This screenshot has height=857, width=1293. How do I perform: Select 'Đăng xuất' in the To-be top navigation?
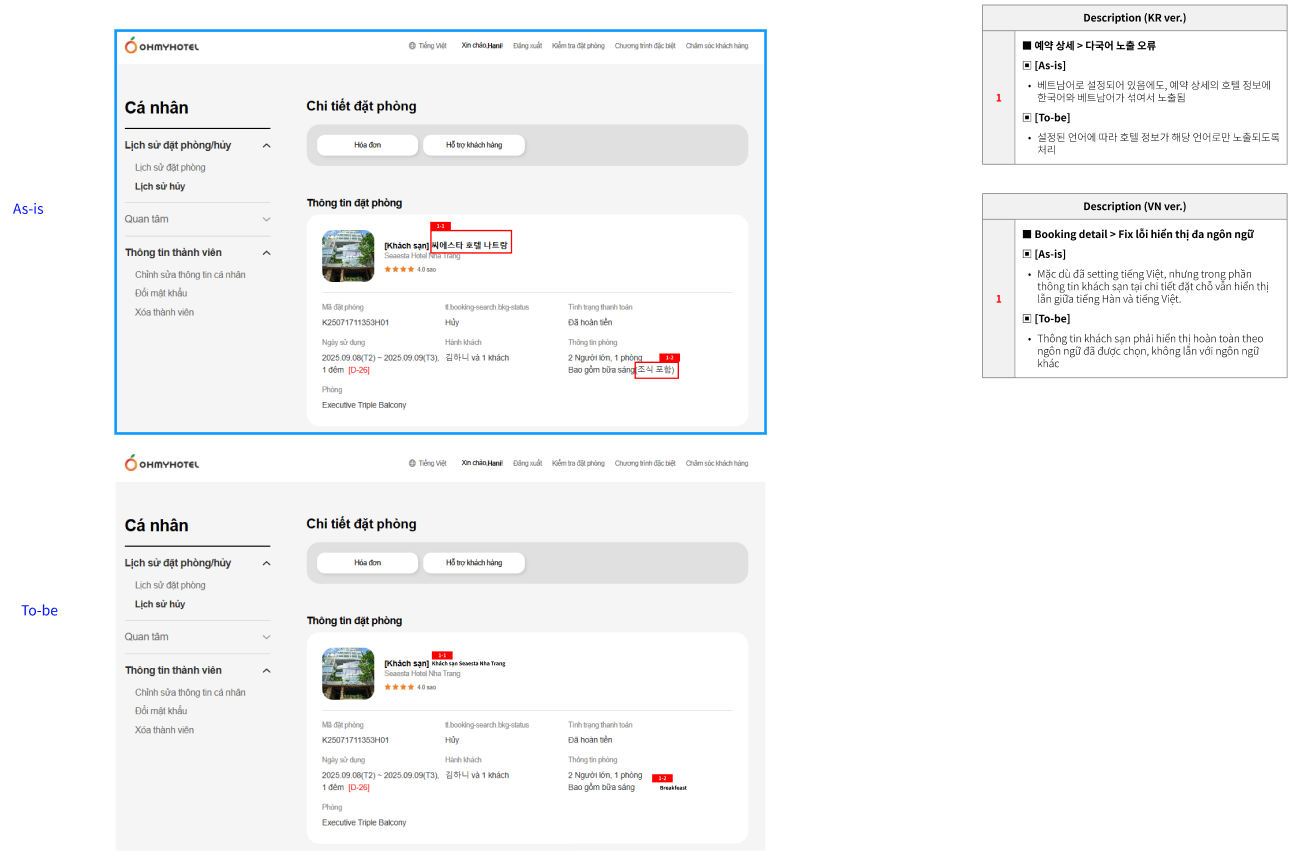click(527, 464)
